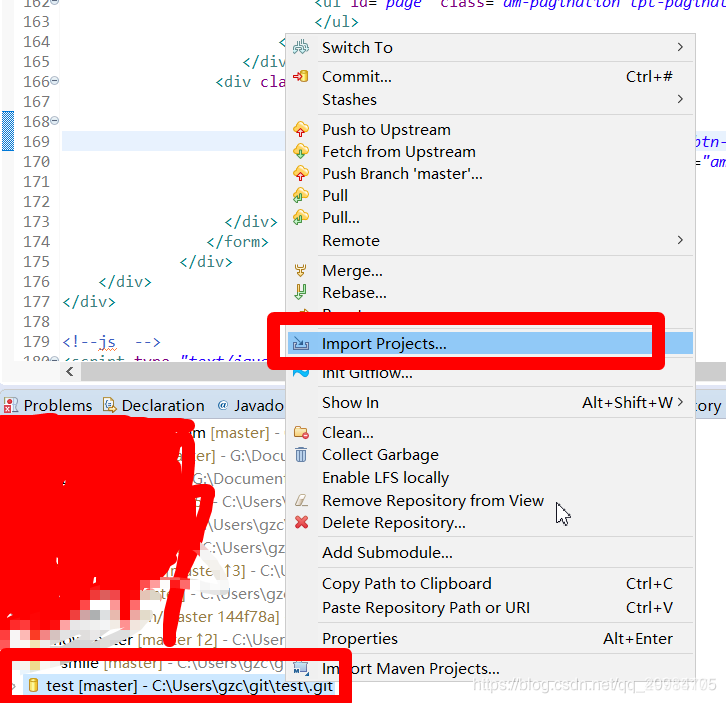The height and width of the screenshot is (703, 726).
Task: Select Fetch from Upstream
Action: (490, 151)
